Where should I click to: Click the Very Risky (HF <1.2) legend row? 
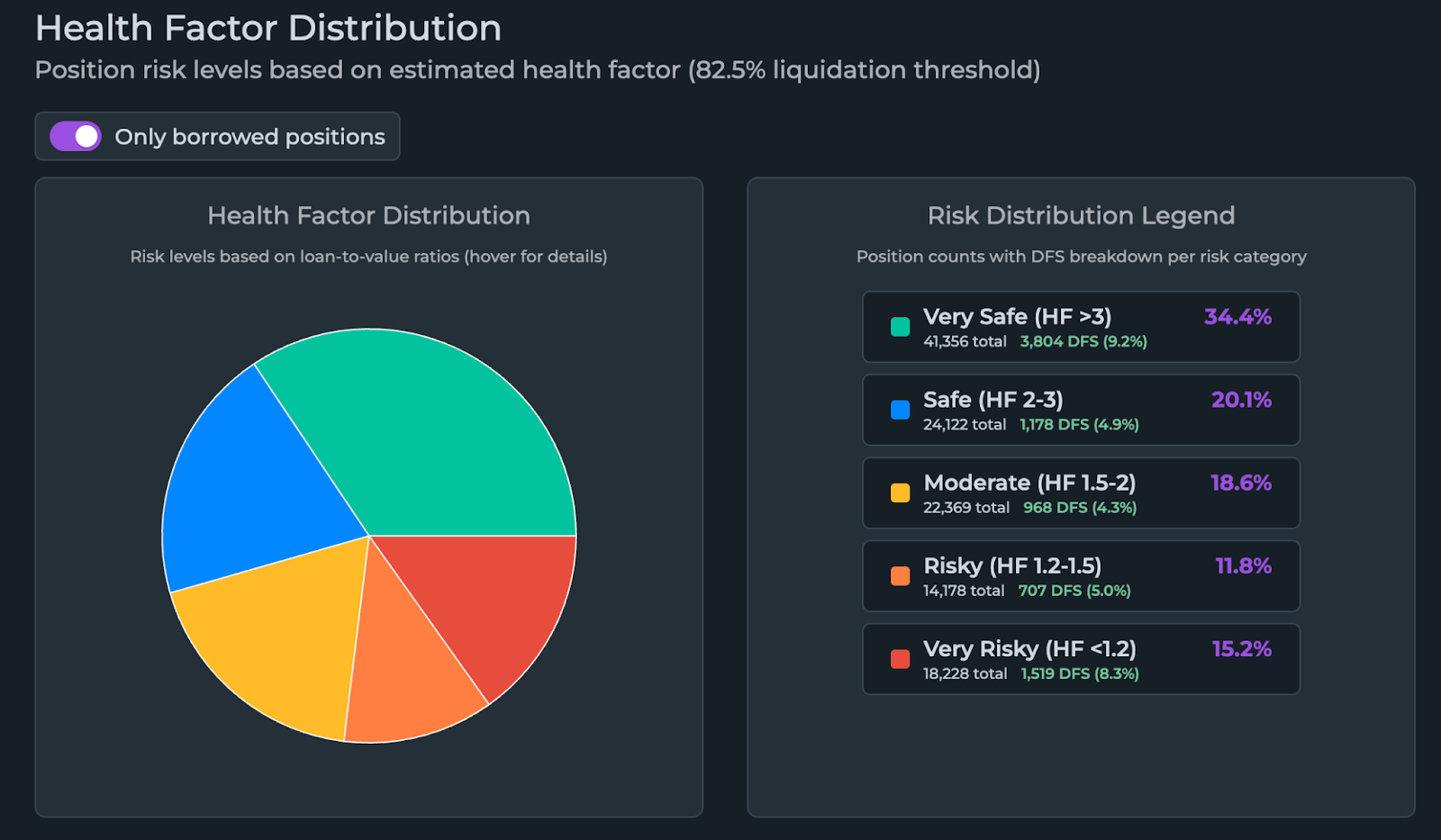coord(1081,659)
